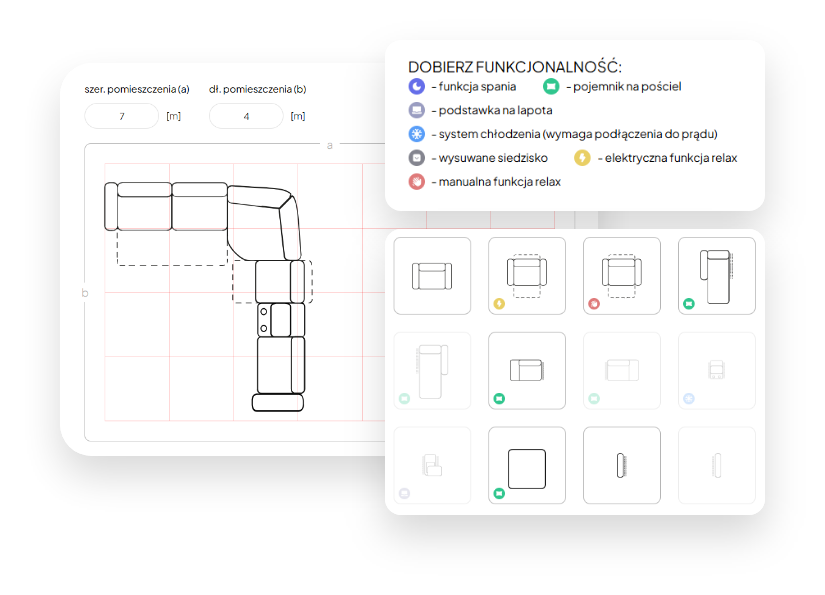Select the sofa card with yellow electric relax badge
The image size is (825, 595).
(527, 276)
